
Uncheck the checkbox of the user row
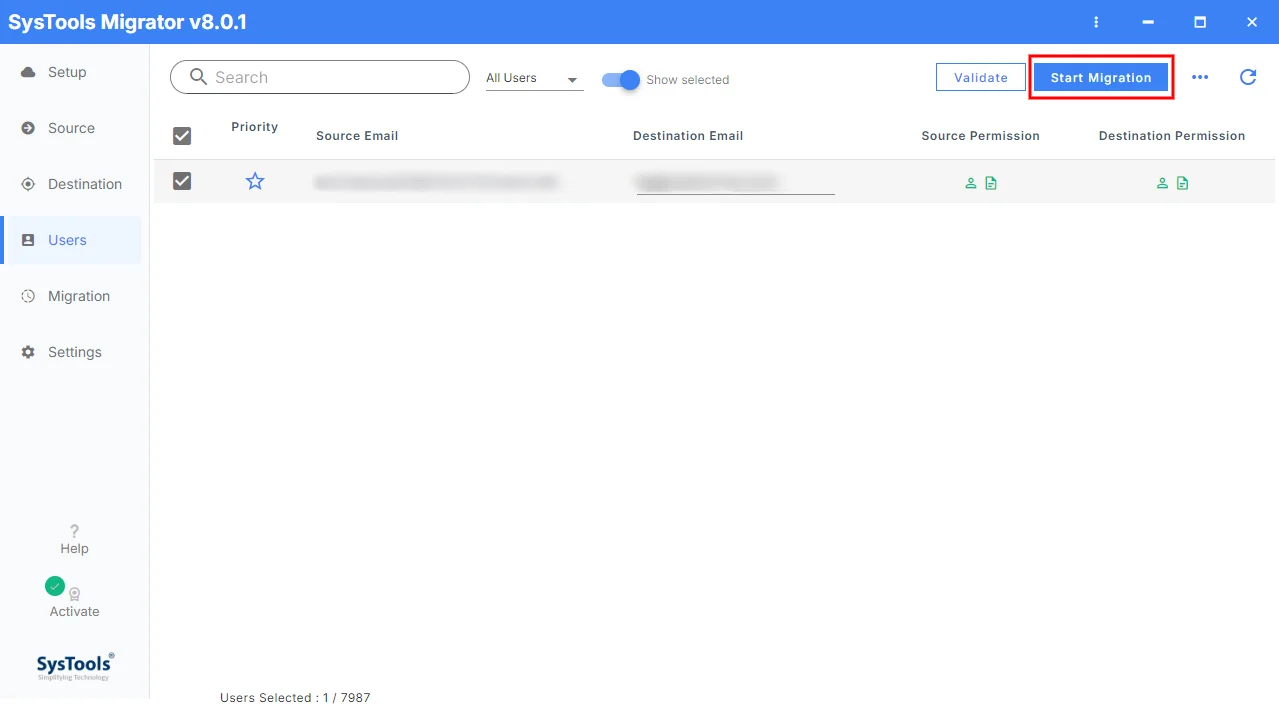[182, 181]
